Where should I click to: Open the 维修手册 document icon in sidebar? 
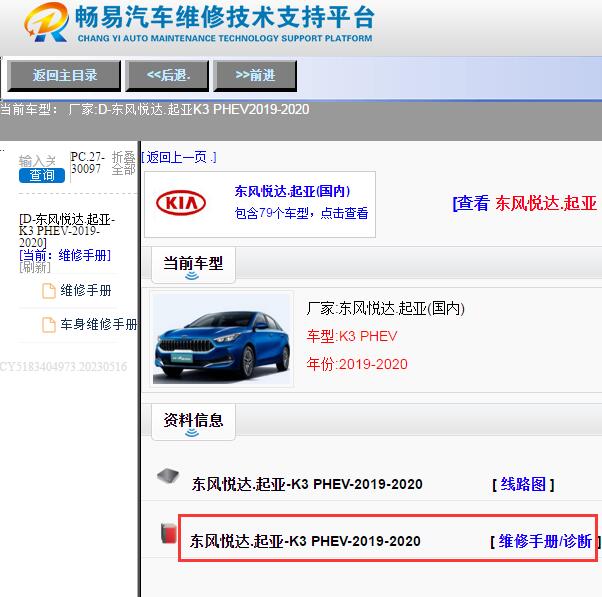[x=49, y=291]
